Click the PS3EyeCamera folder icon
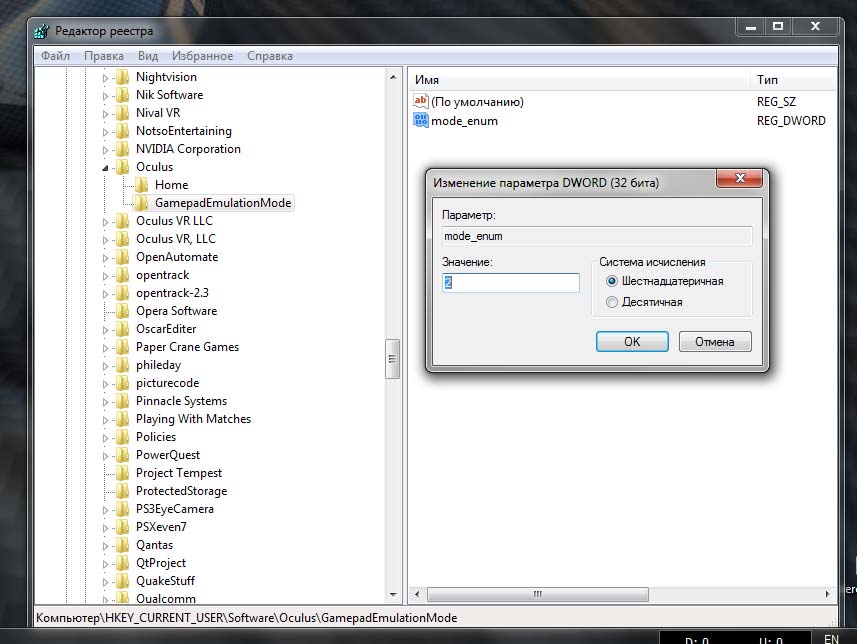 pyautogui.click(x=124, y=509)
